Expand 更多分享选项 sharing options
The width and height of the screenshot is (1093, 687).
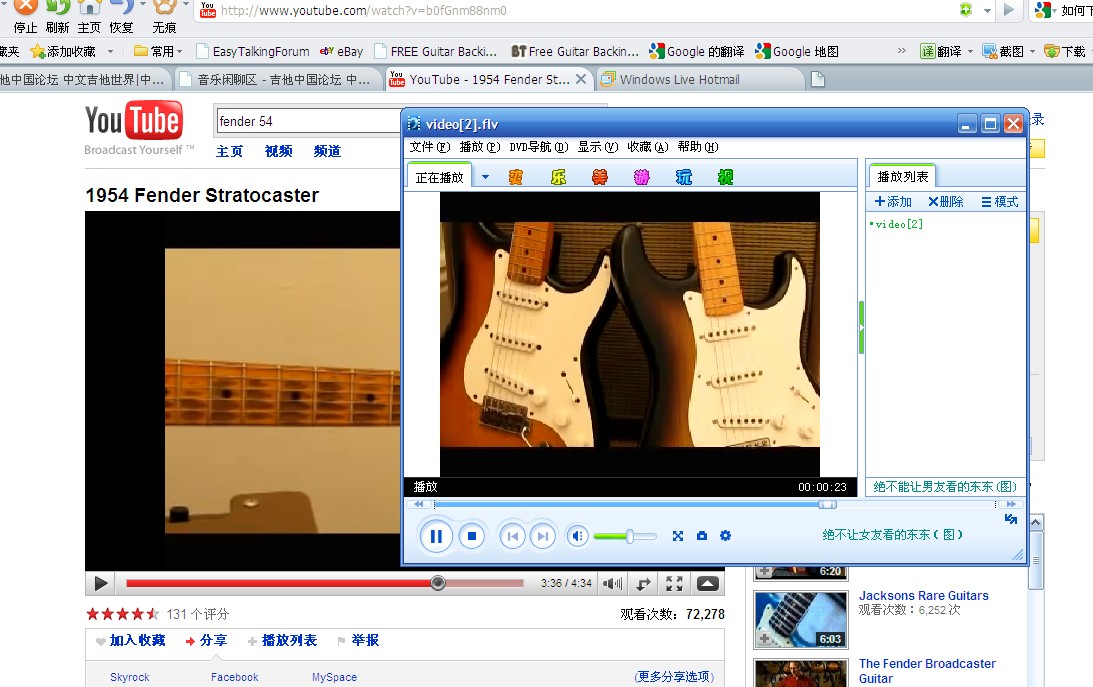[674, 677]
